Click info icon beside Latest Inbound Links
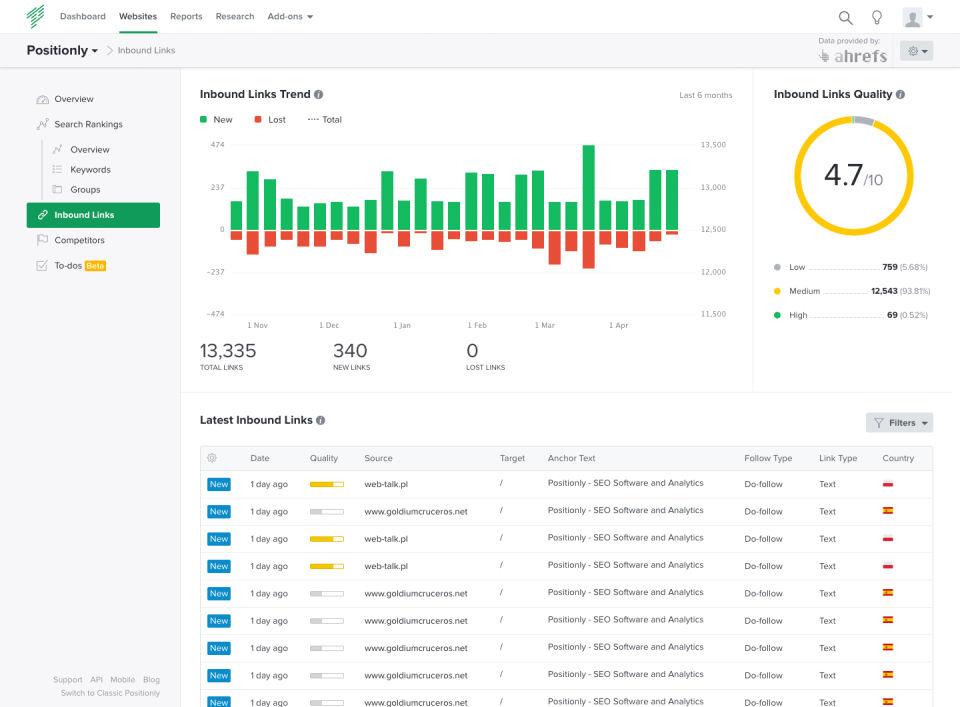This screenshot has width=960, height=707. pos(320,421)
